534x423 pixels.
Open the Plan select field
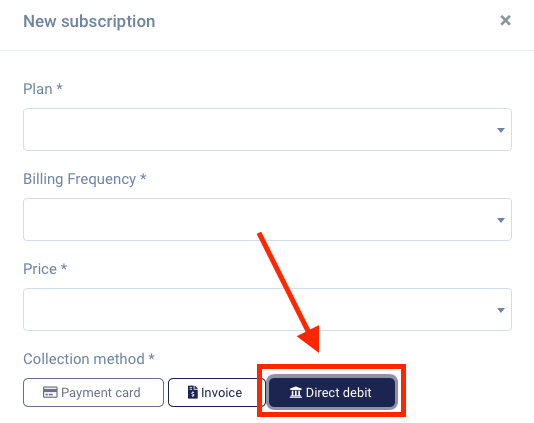(267, 129)
